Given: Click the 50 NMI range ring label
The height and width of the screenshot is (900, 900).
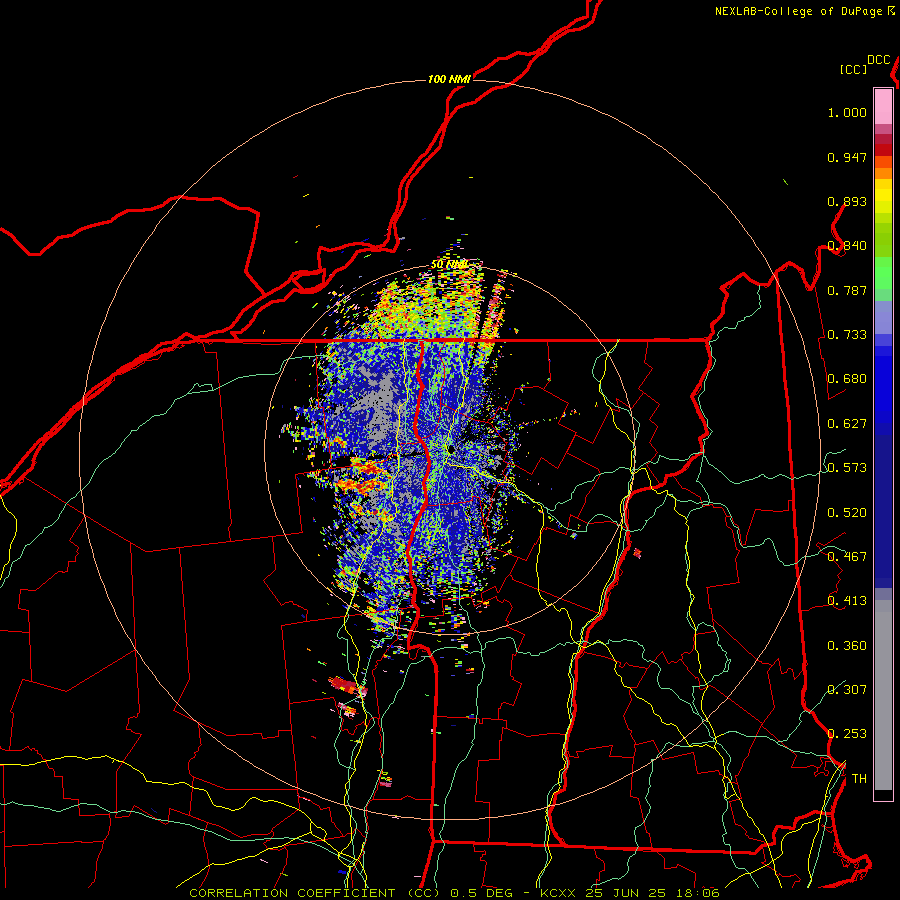Looking at the screenshot, I should coord(449,265).
